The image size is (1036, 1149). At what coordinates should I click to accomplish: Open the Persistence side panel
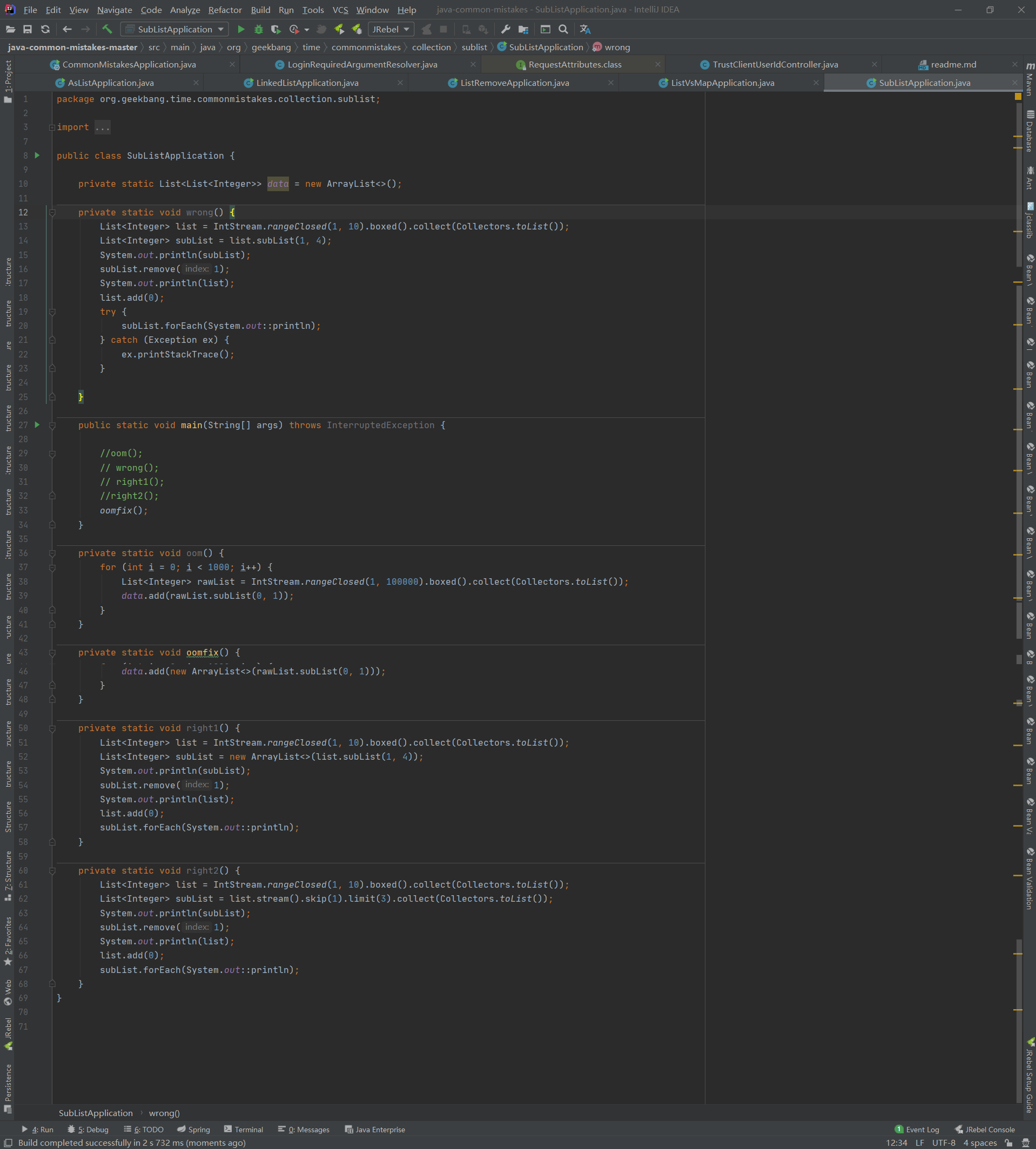coord(8,1088)
